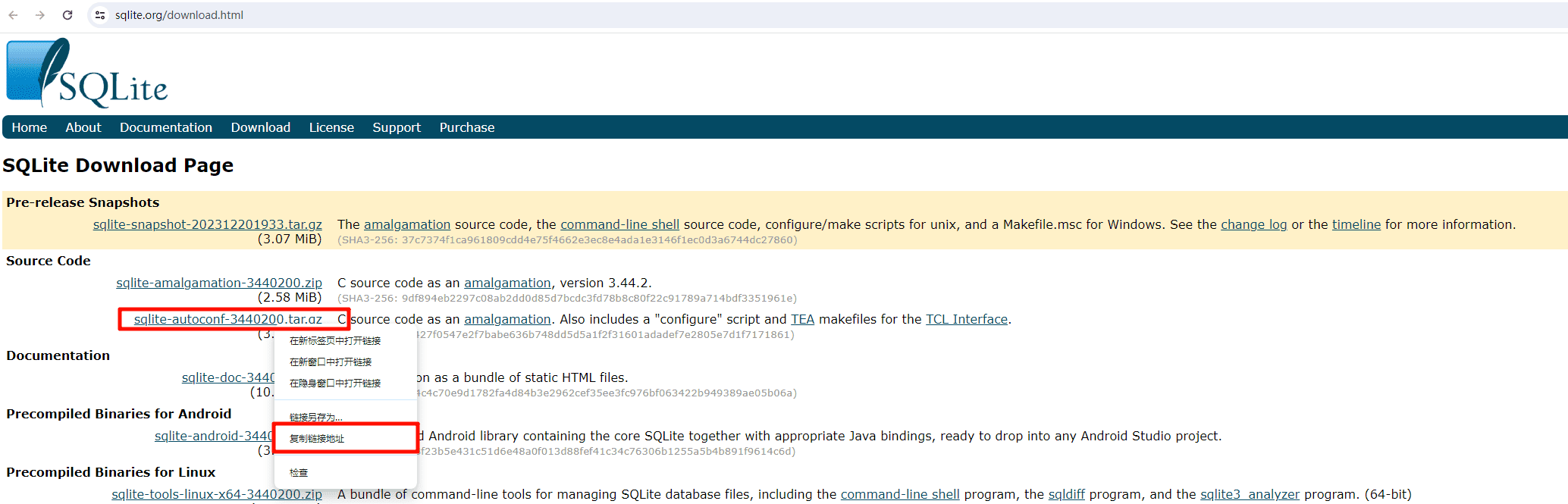Click the '(3.07 MiB)' file size text
Screen dimensions: 1568x504
coord(290,239)
